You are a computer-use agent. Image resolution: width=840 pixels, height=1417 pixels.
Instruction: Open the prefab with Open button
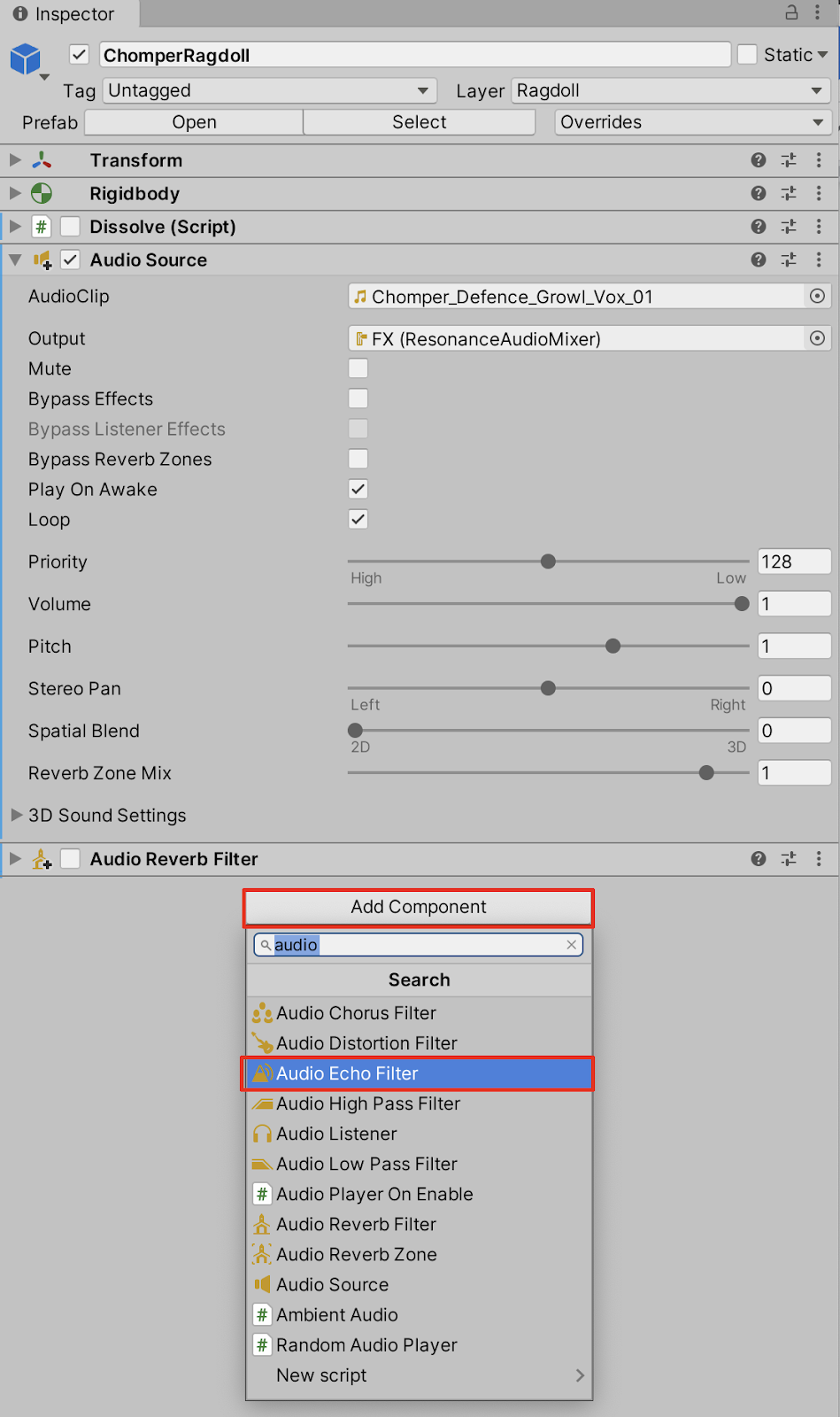coord(195,122)
